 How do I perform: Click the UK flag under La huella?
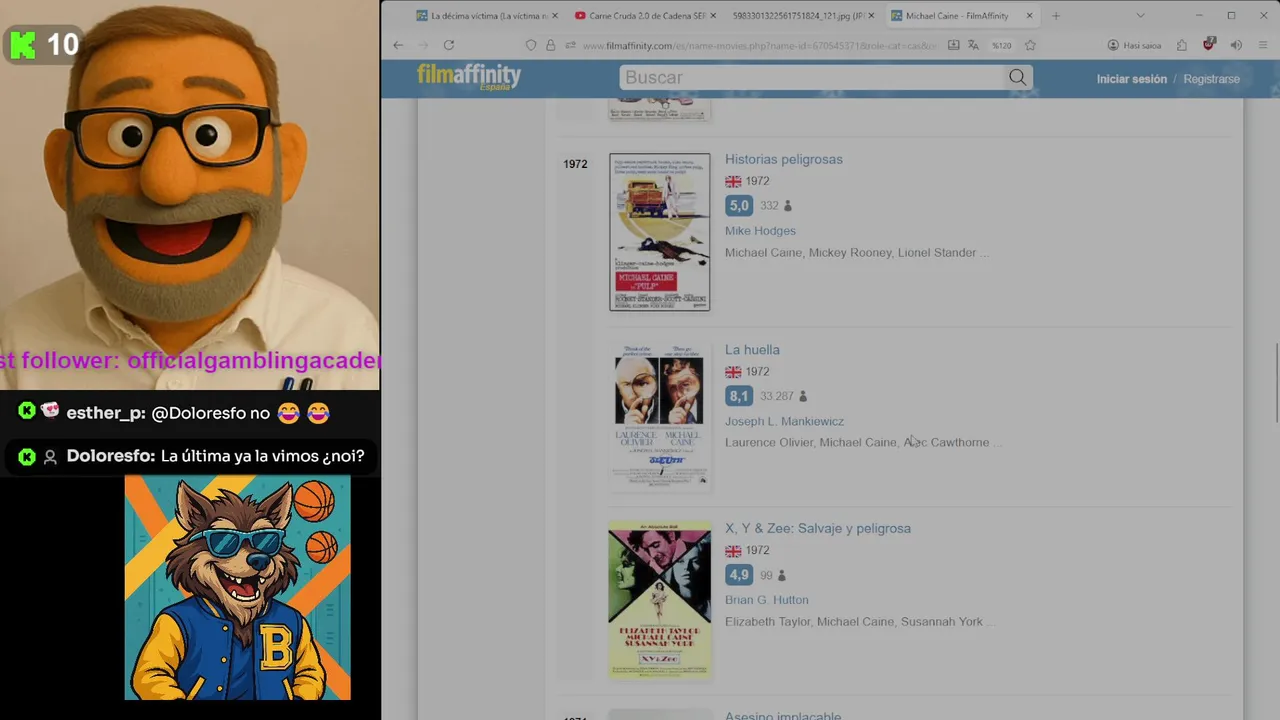733,371
